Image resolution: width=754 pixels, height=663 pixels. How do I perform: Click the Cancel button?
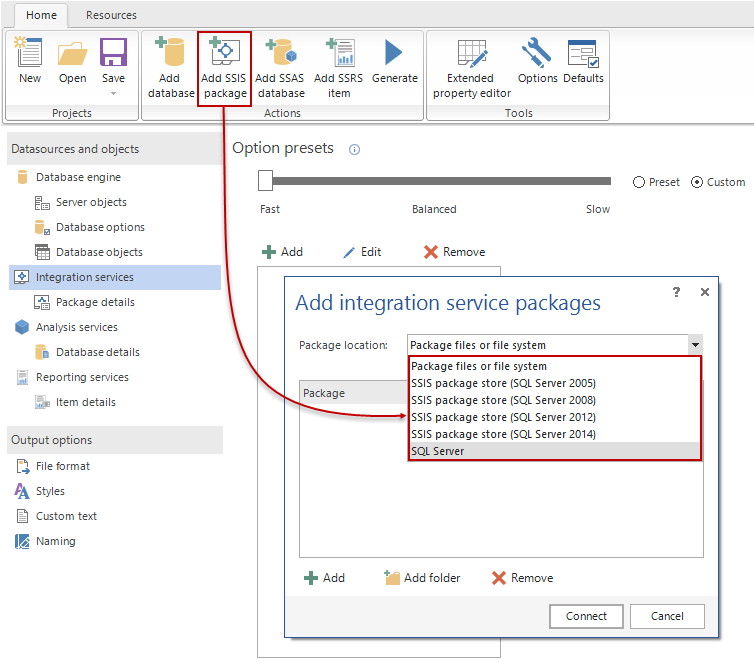click(x=667, y=616)
